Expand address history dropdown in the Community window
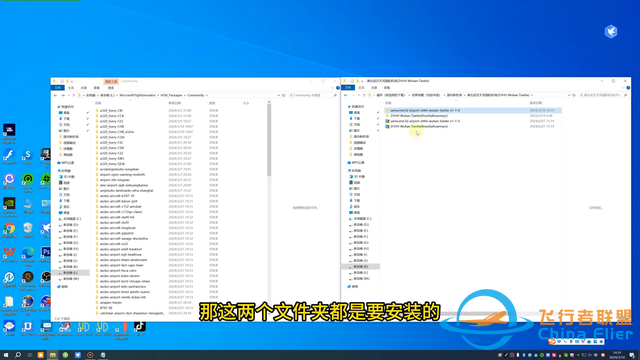This screenshot has width=640, height=360. pyautogui.click(x=279, y=95)
